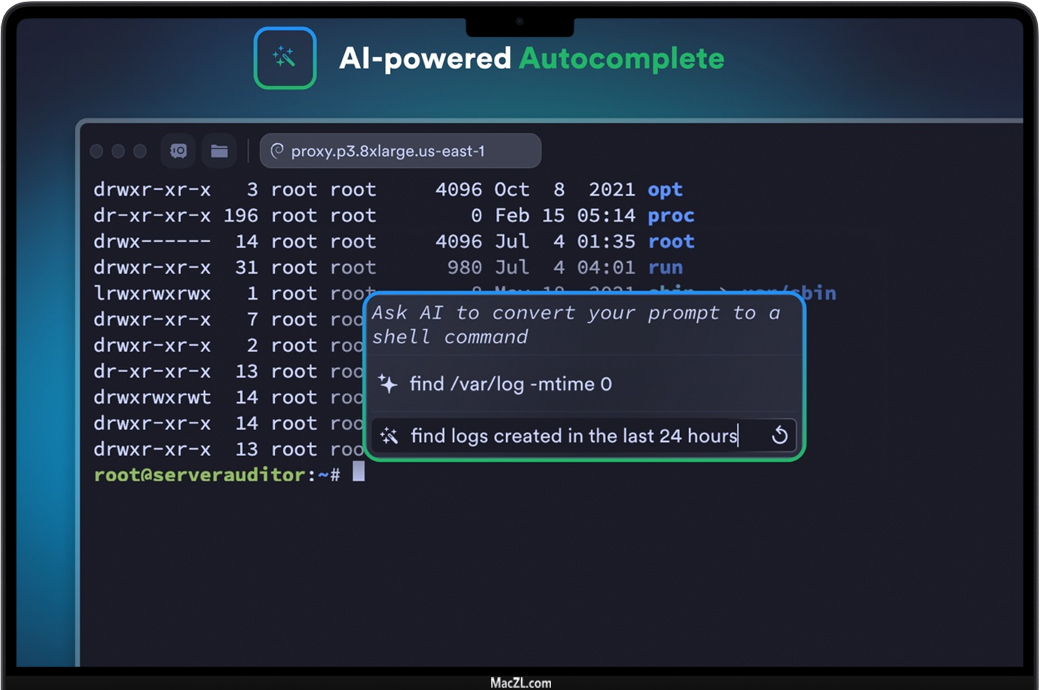Click the 'proc' directory name in listing
Viewport: 1040px width, 690px height.
[x=670, y=216]
